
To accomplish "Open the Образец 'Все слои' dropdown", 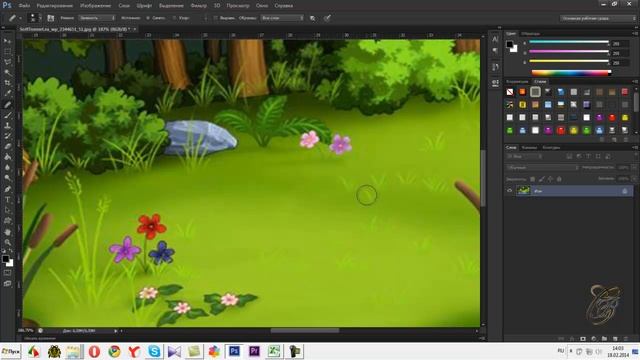I will pyautogui.click(x=282, y=18).
